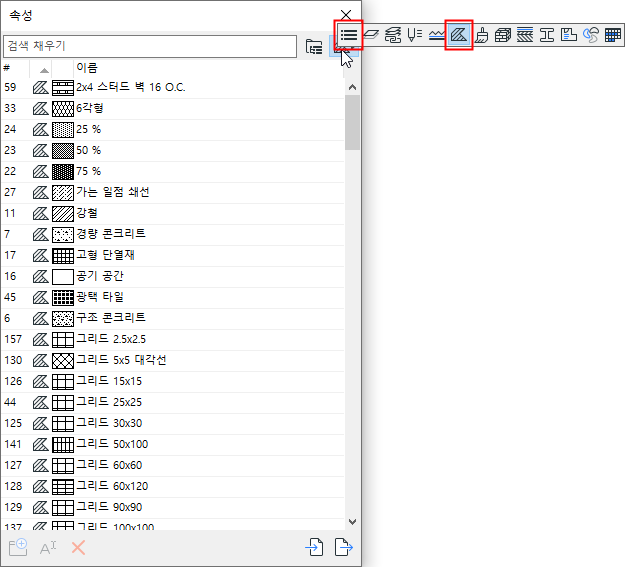Select the '가는 일점 쇄선' fill
Image resolution: width=625 pixels, height=567 pixels.
[x=173, y=193]
